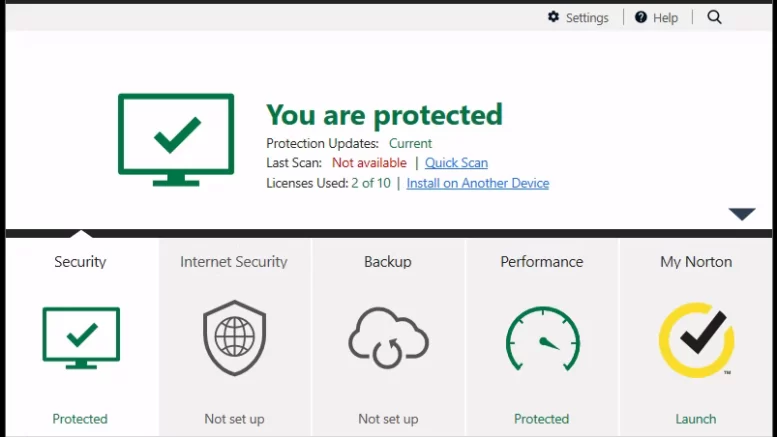Open Settings via the gear icon
The width and height of the screenshot is (777, 437).
[554, 17]
